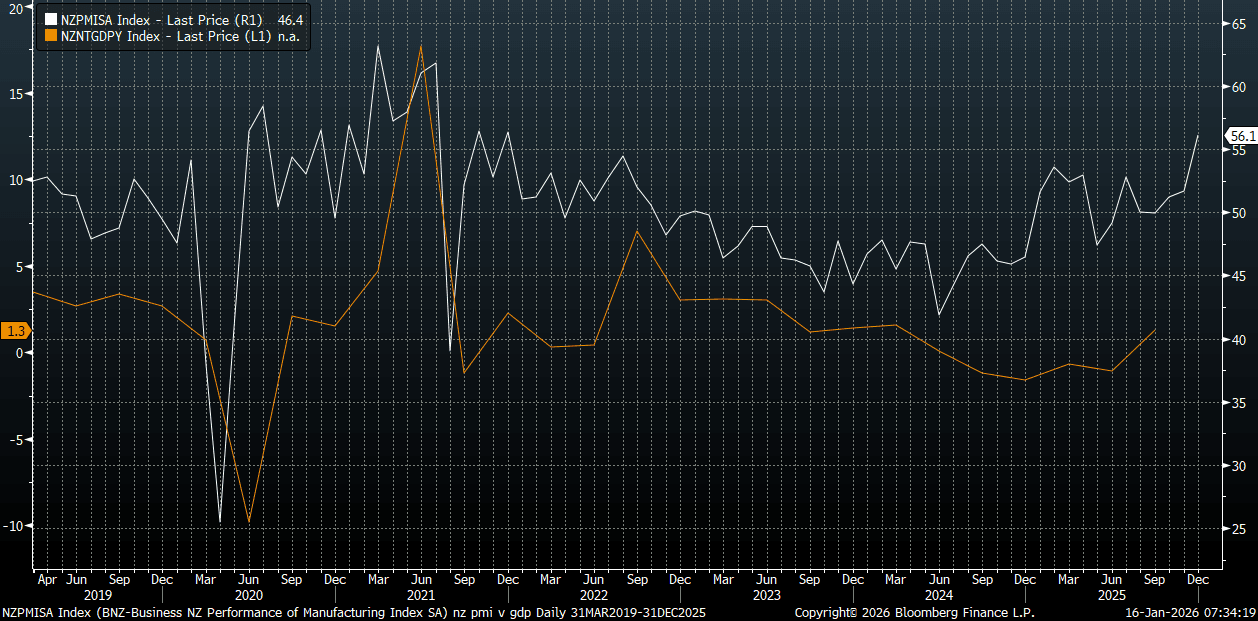The height and width of the screenshot is (621, 1258).
Task: Click the 2025 year label on the time axis
Action: coord(1111,594)
